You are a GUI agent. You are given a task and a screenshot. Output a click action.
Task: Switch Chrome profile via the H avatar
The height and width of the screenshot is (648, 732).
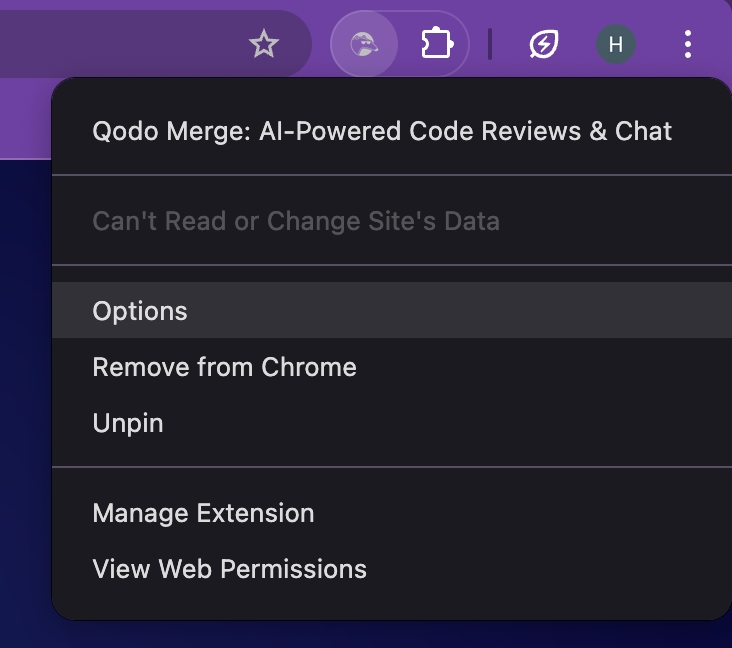point(616,44)
